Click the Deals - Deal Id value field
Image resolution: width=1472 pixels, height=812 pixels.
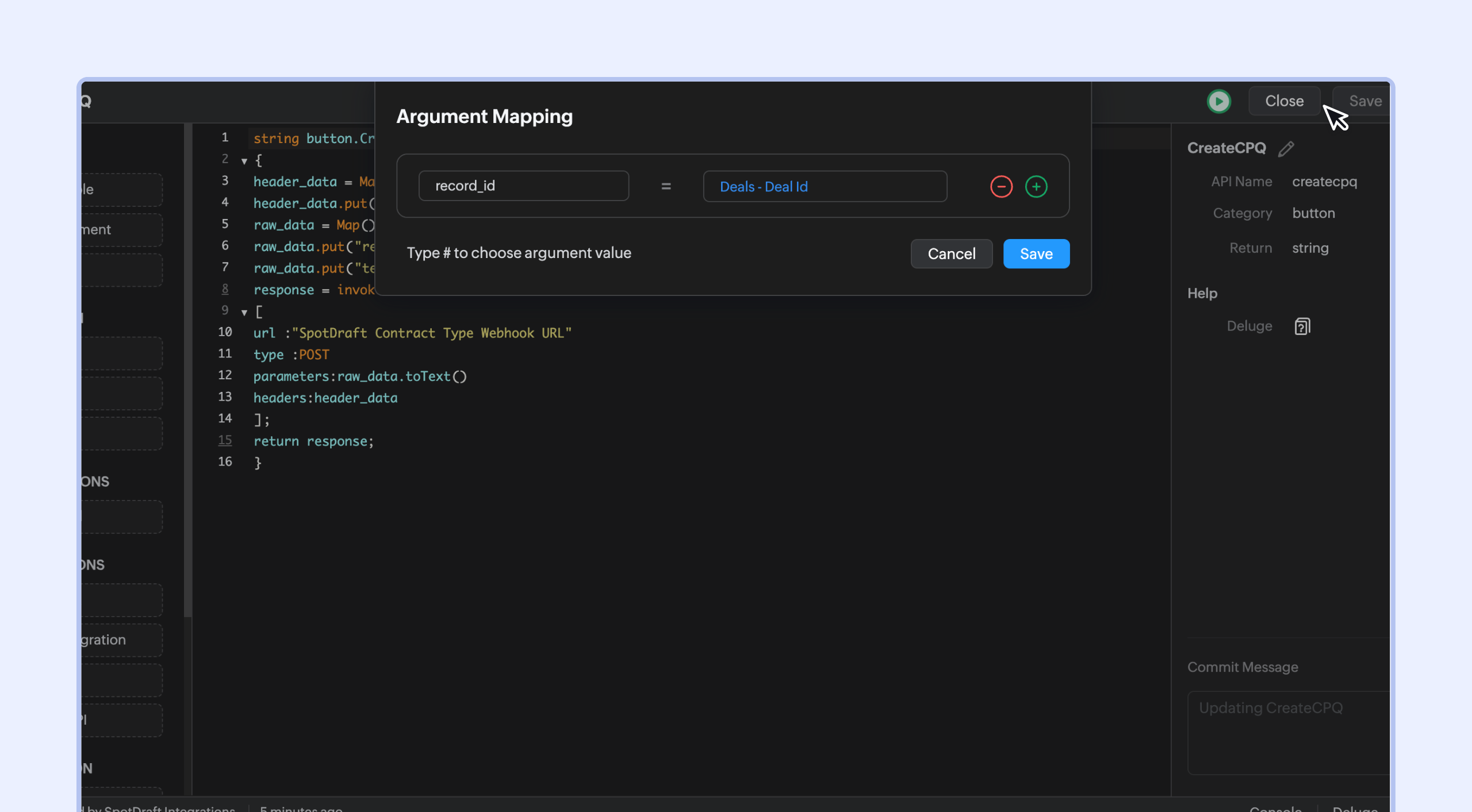pos(825,186)
